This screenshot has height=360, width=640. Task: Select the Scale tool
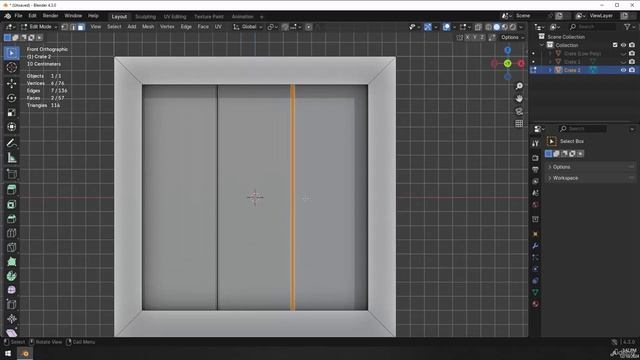(11, 112)
